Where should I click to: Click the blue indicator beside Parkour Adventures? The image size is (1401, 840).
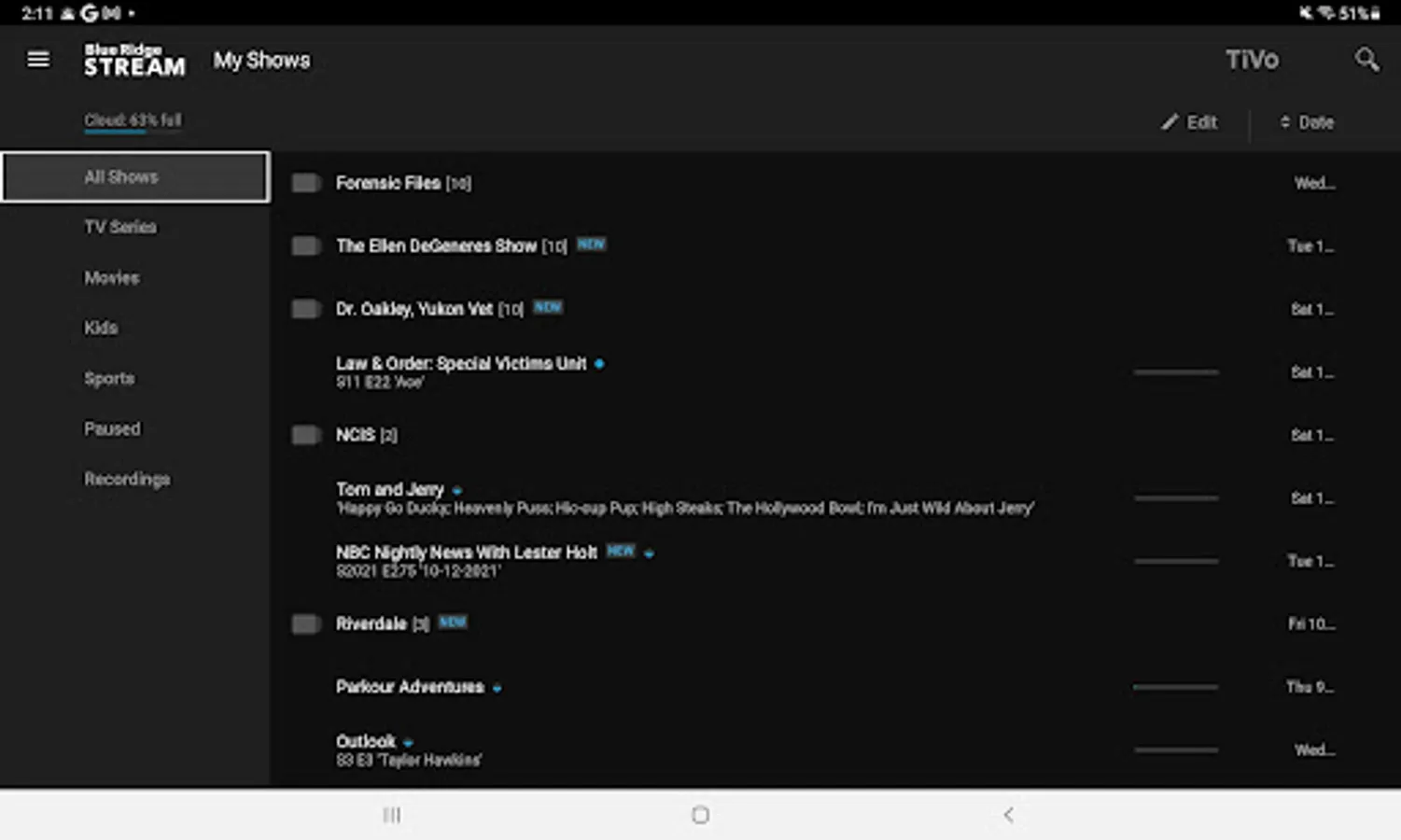497,689
